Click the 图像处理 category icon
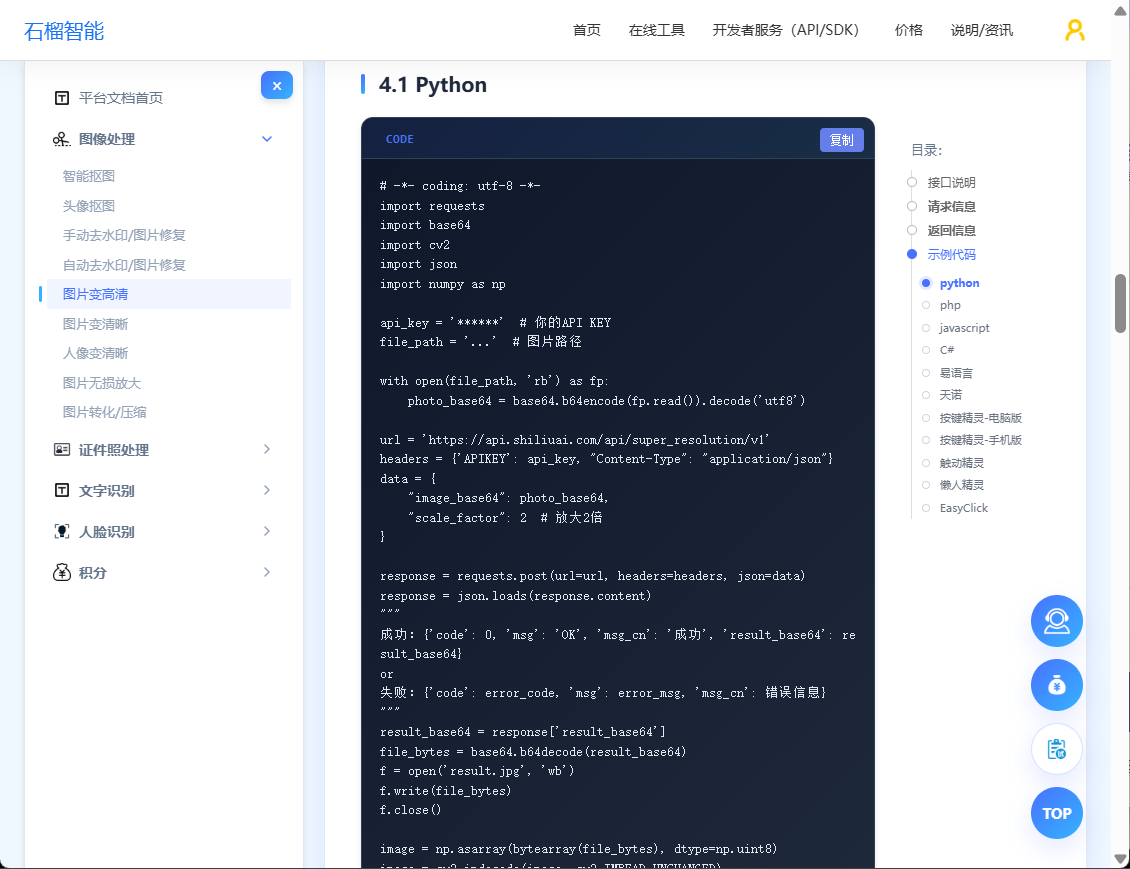The height and width of the screenshot is (869, 1130). pyautogui.click(x=61, y=139)
